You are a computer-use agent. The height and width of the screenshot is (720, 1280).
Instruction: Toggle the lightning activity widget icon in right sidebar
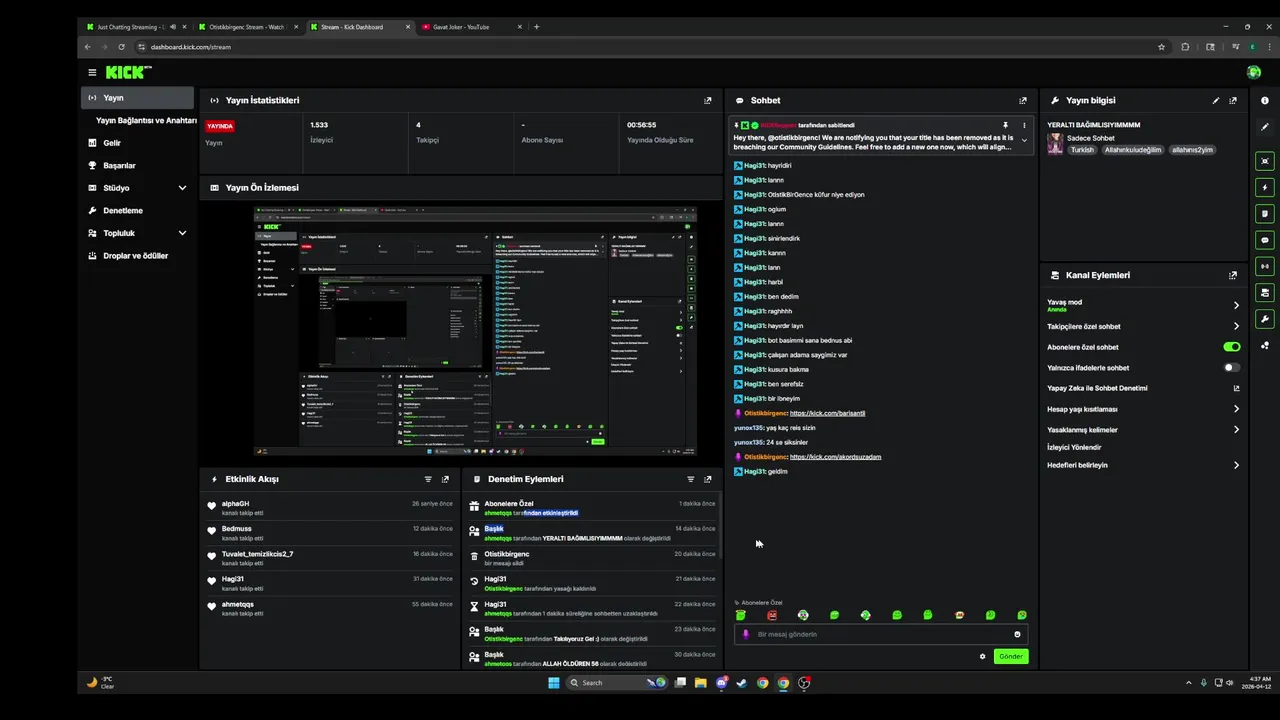click(1265, 187)
